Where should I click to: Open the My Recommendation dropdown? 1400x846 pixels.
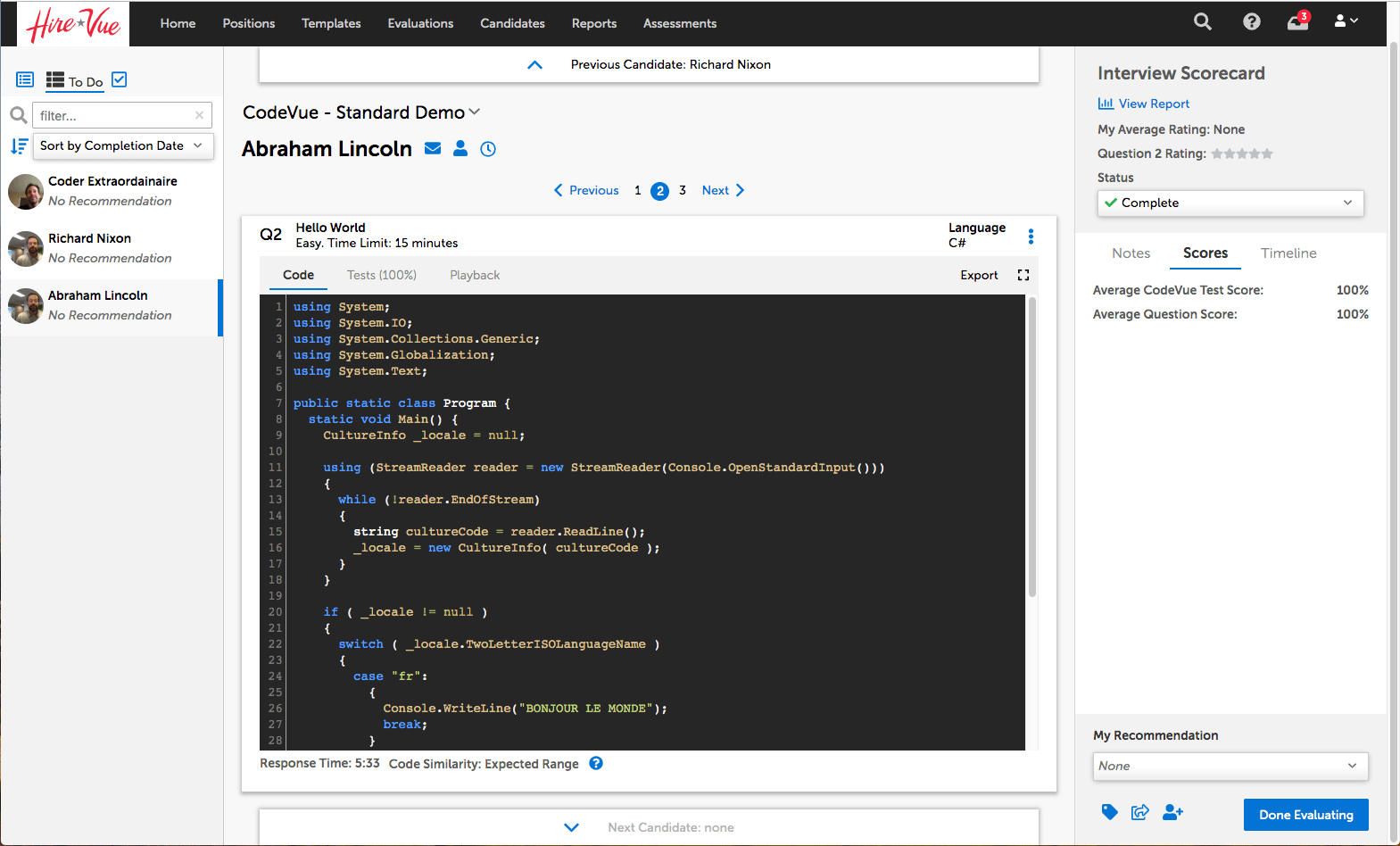(x=1230, y=766)
